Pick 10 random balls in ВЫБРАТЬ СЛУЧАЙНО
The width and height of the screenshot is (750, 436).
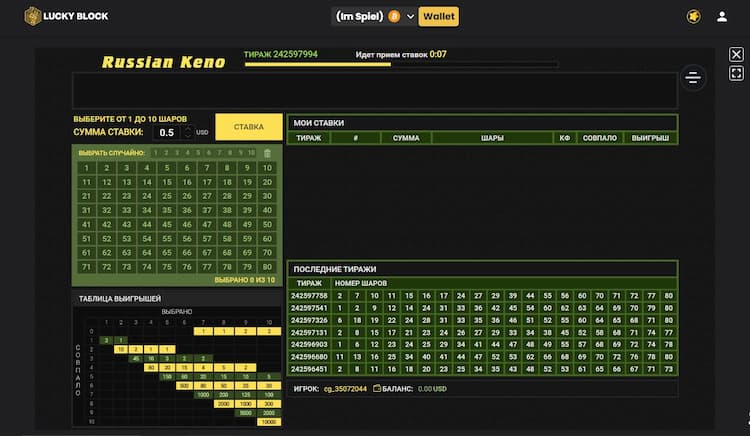252,153
